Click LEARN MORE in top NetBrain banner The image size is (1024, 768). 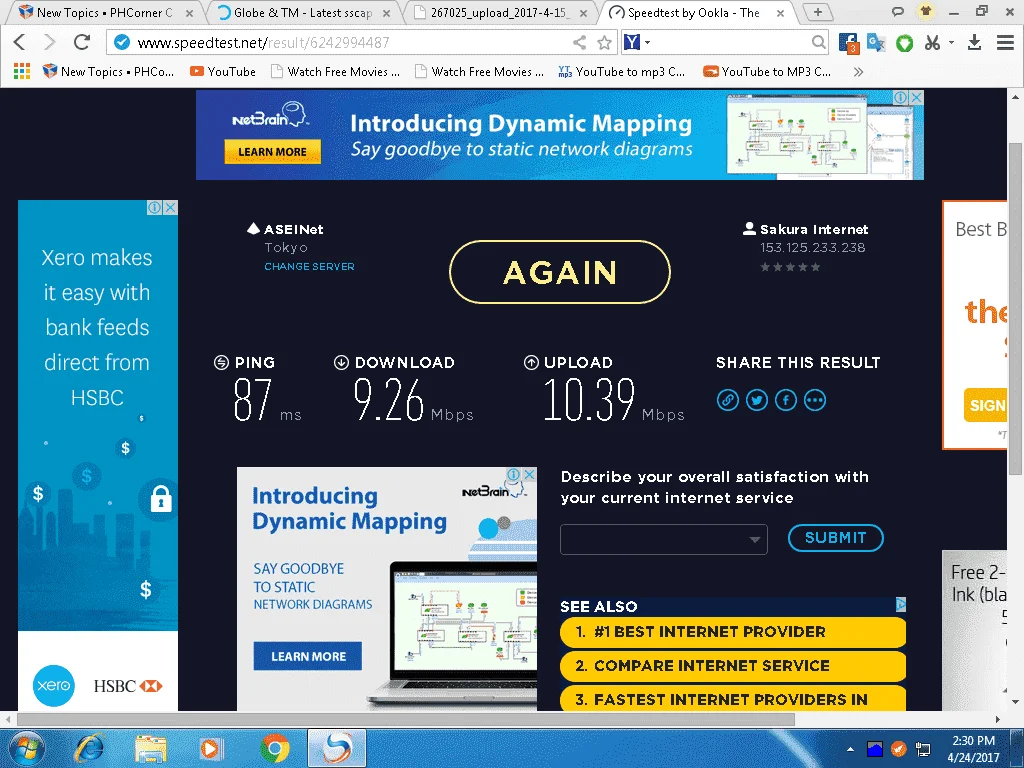tap(272, 152)
